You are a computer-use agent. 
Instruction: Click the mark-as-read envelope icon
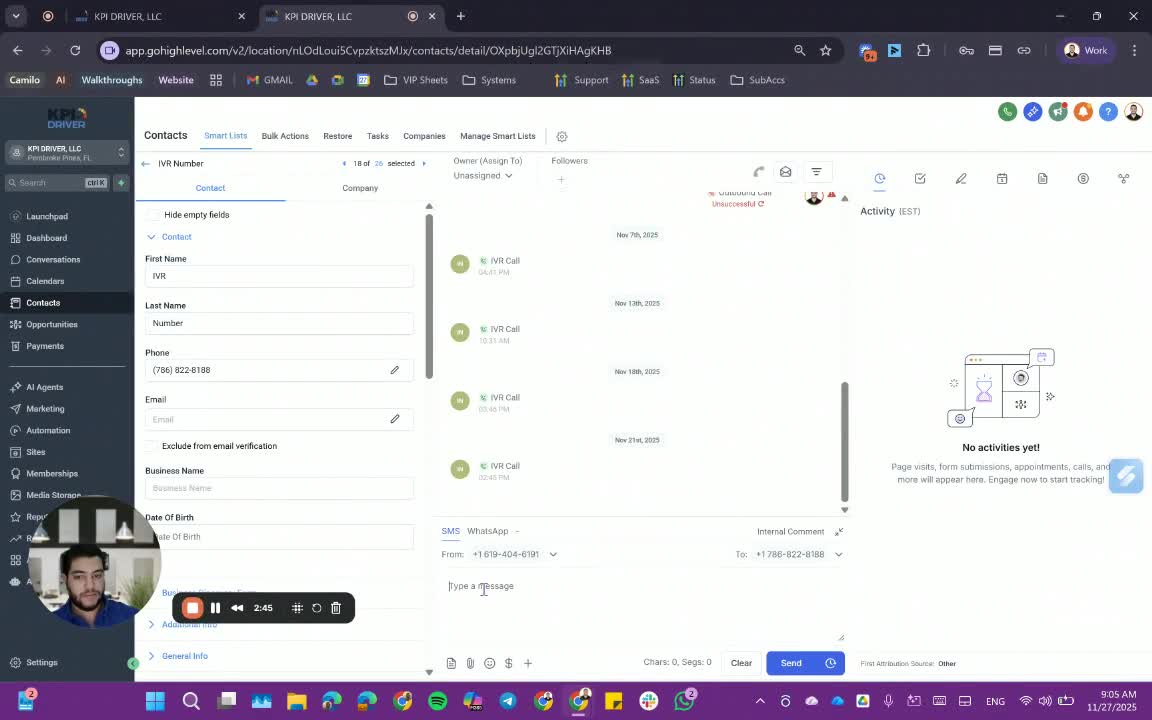point(785,172)
